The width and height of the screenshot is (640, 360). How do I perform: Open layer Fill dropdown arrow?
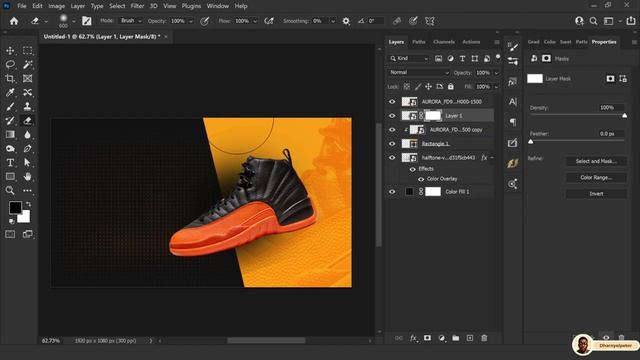coord(496,87)
